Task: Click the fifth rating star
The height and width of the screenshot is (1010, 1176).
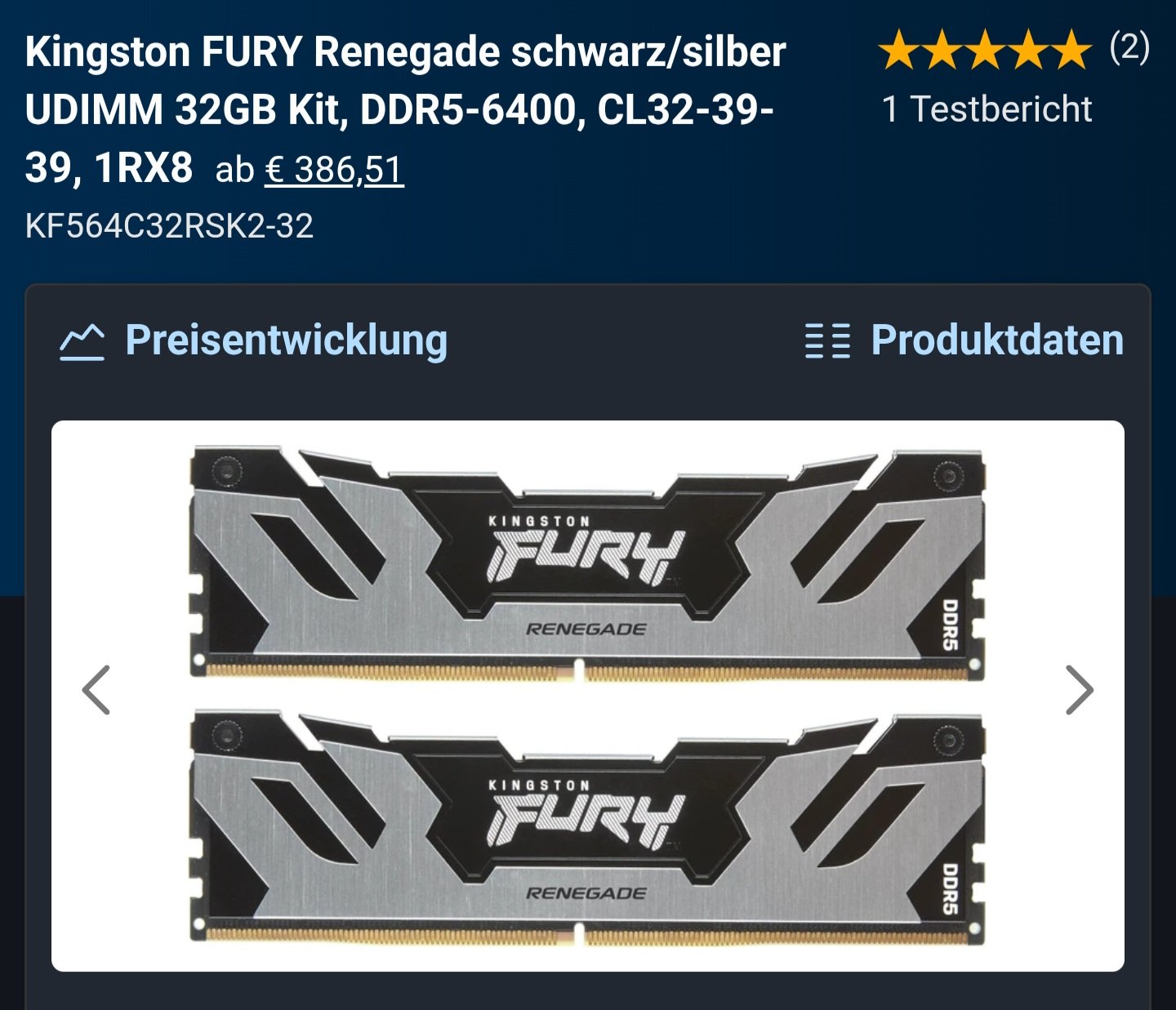Action: tap(1071, 50)
